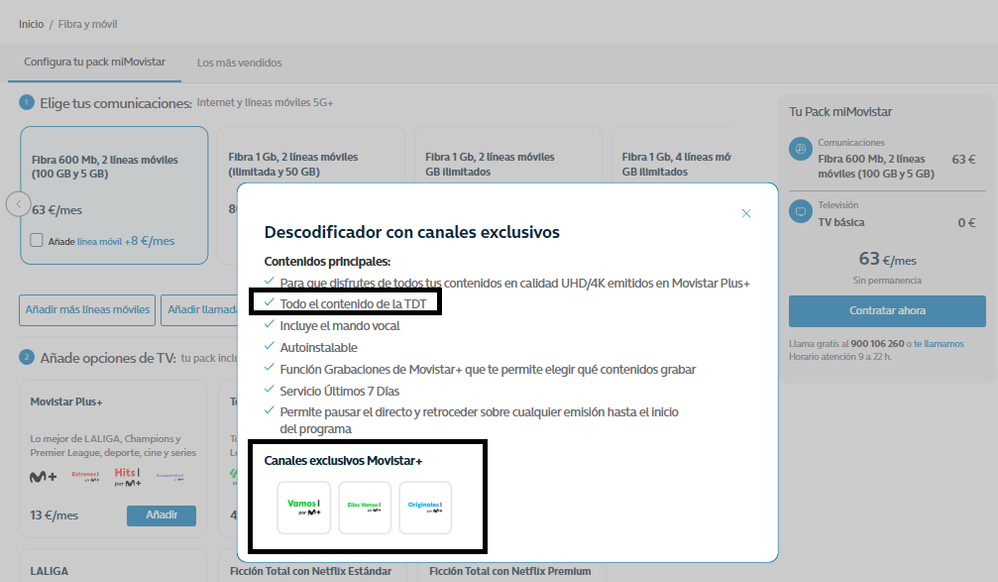The image size is (998, 582).
Task: Close the Descodificador popup with the X
Action: (746, 213)
